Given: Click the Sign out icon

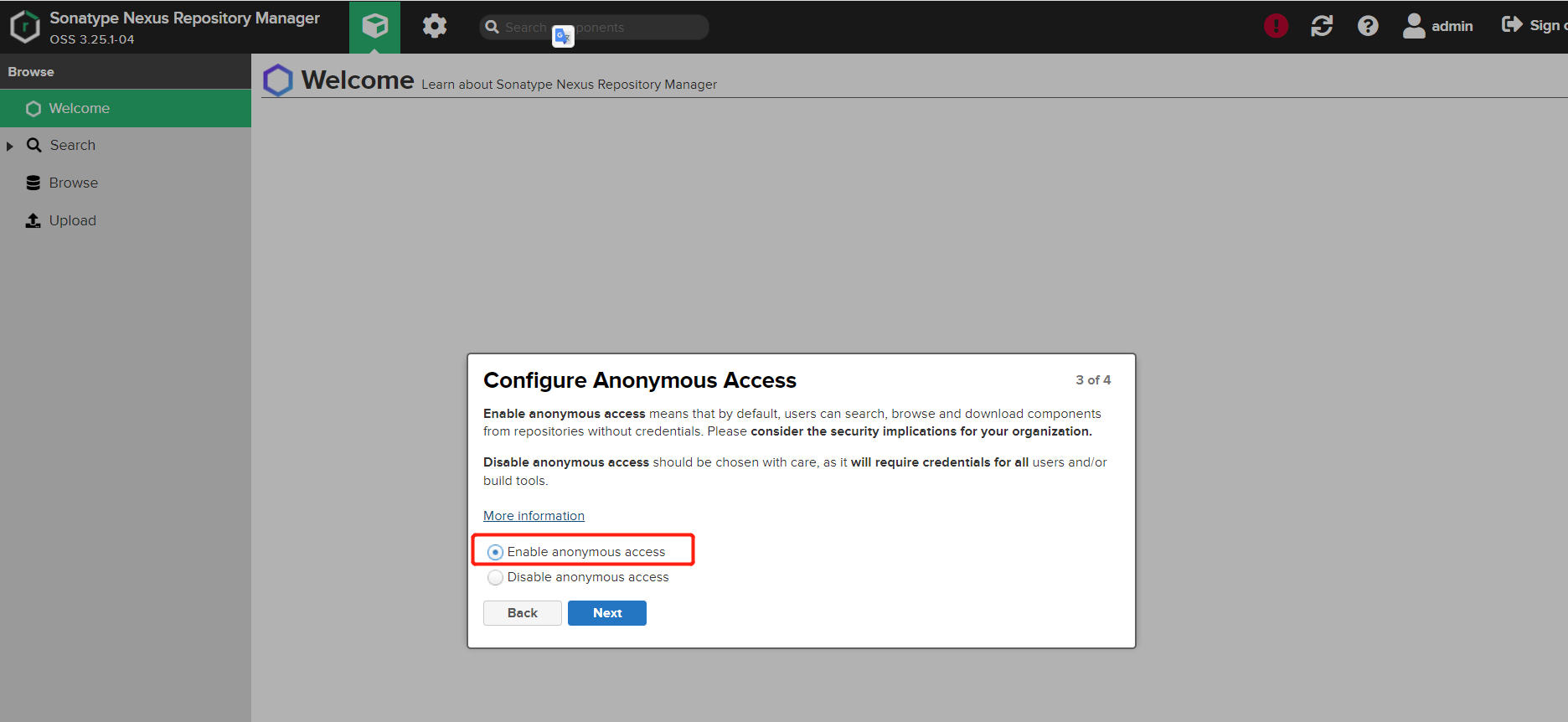Looking at the screenshot, I should [1512, 24].
